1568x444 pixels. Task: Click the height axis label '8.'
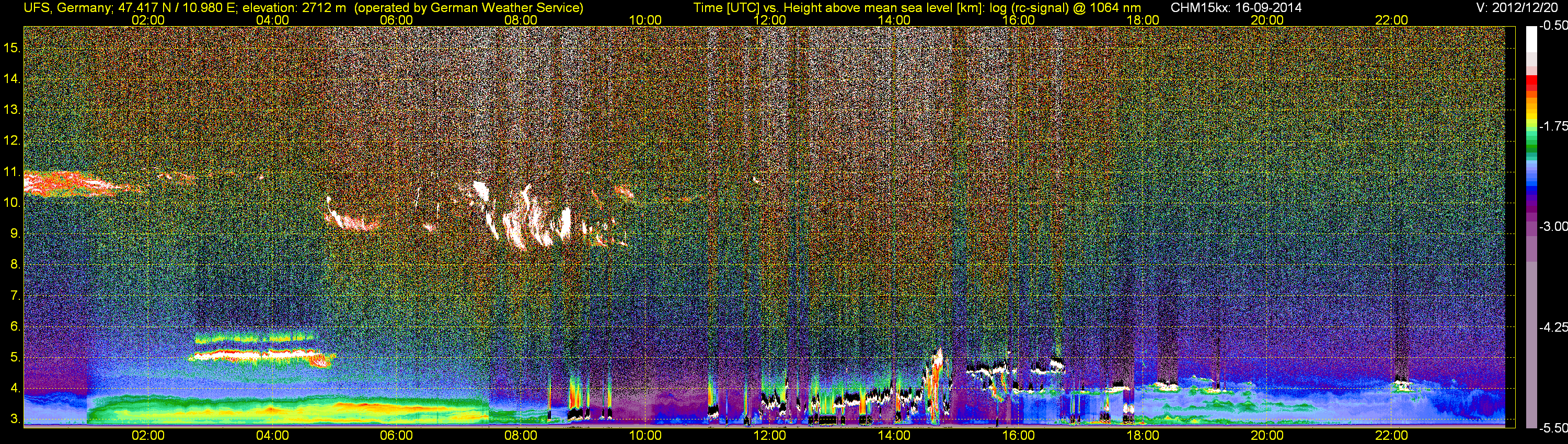[x=15, y=265]
